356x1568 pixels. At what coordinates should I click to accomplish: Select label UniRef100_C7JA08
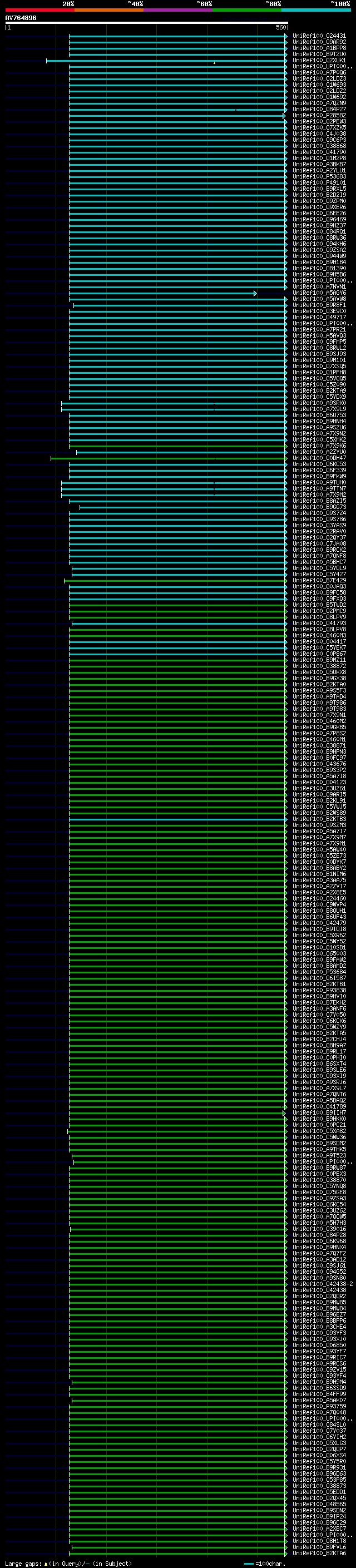point(319,543)
